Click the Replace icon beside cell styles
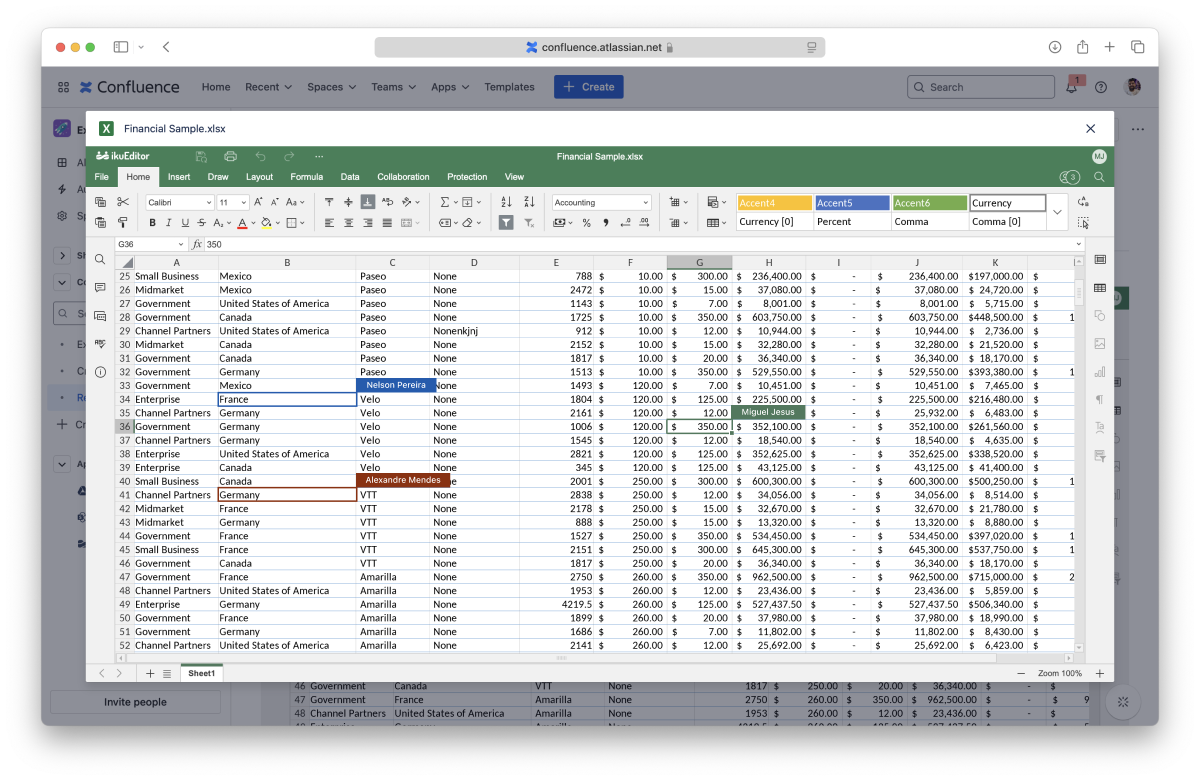The width and height of the screenshot is (1200, 780). tap(1083, 202)
